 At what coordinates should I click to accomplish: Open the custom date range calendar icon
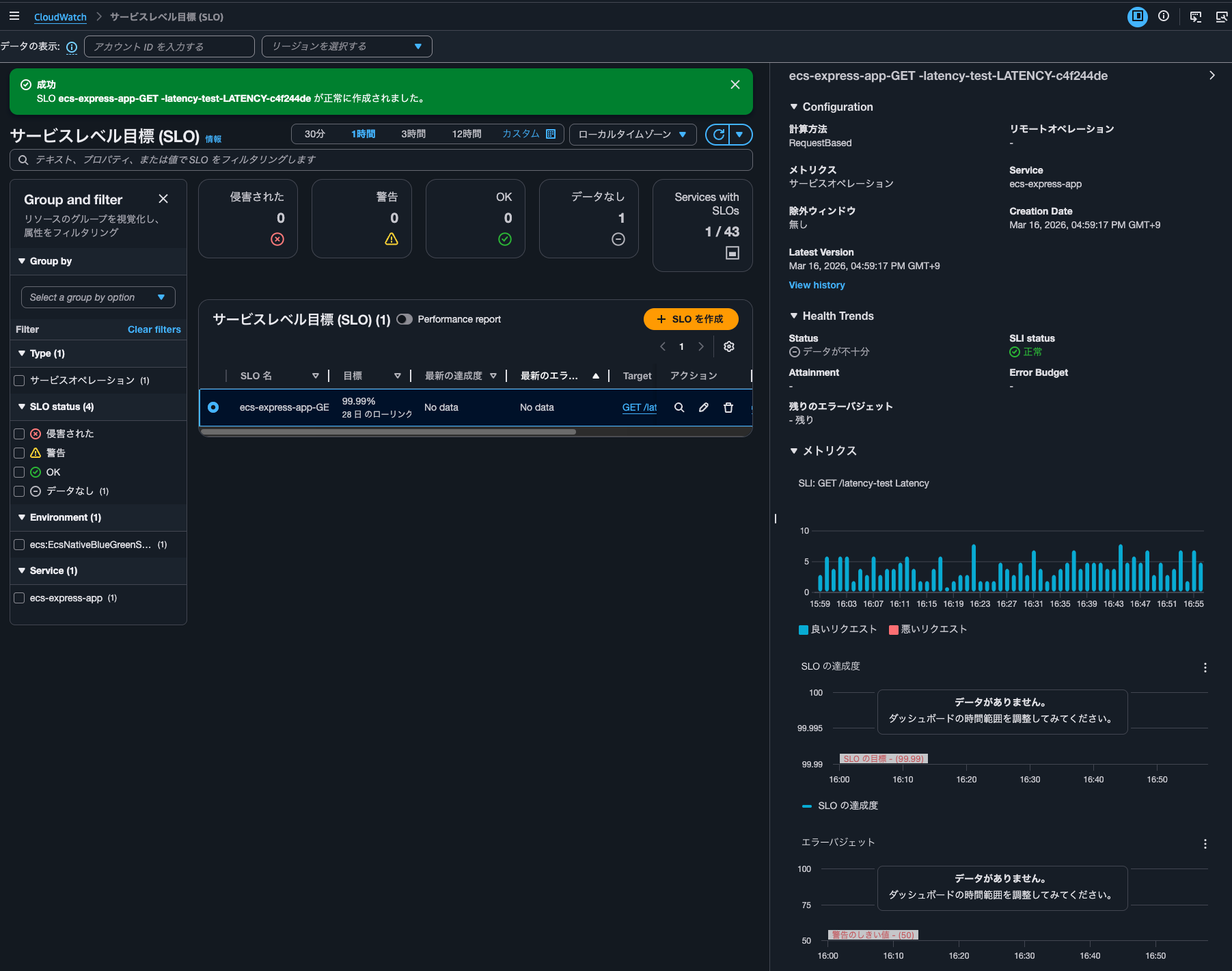pos(551,134)
